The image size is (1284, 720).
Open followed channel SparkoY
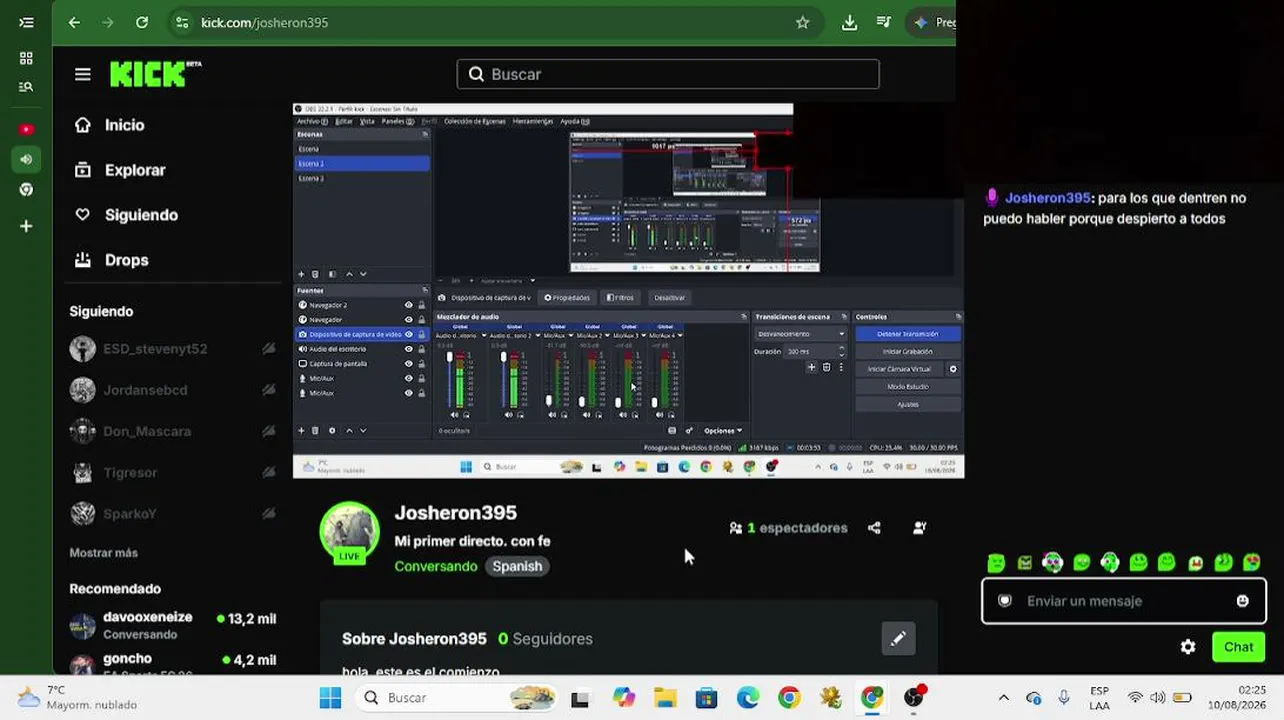tap(172, 514)
